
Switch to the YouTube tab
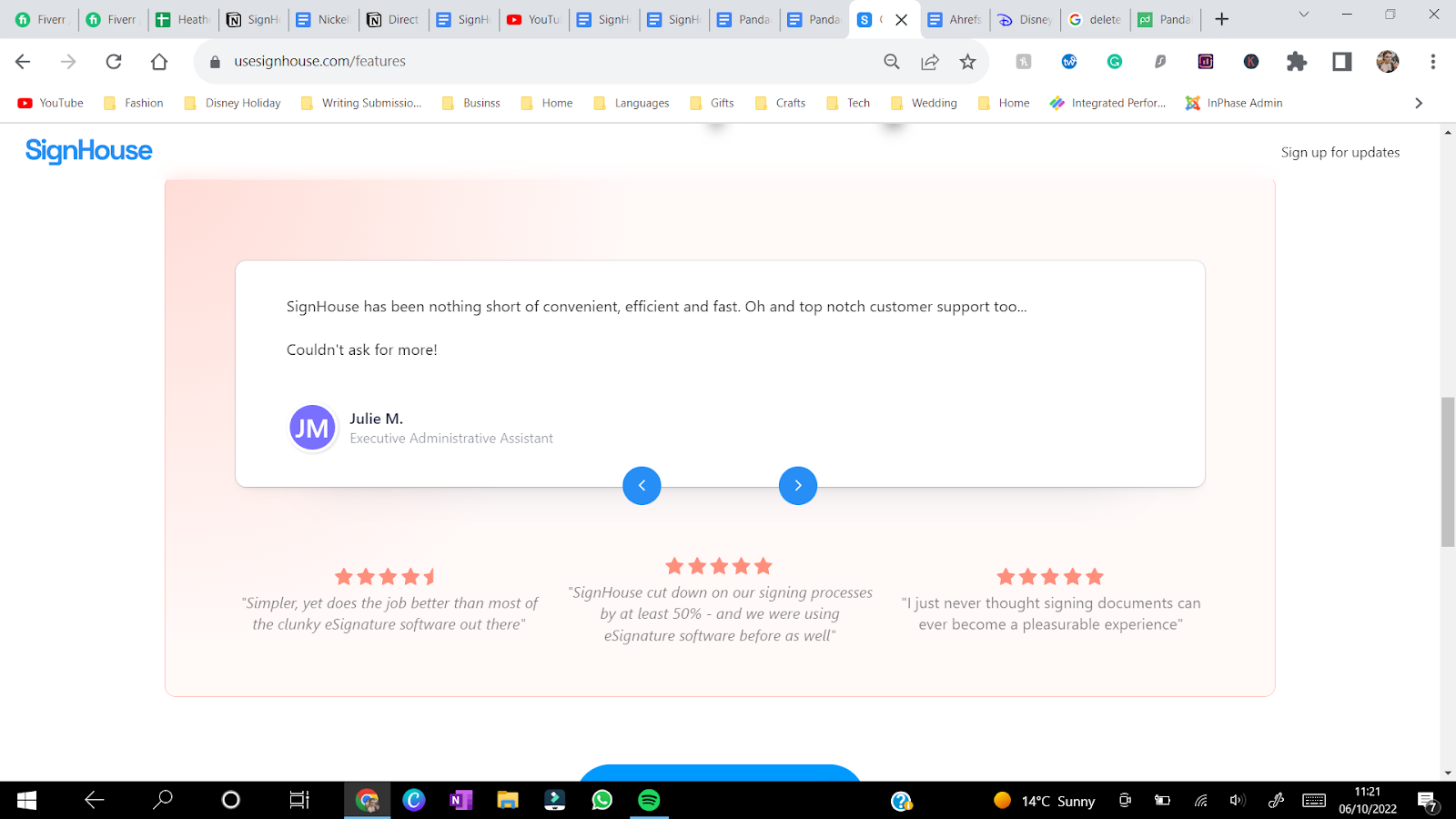coord(533,19)
